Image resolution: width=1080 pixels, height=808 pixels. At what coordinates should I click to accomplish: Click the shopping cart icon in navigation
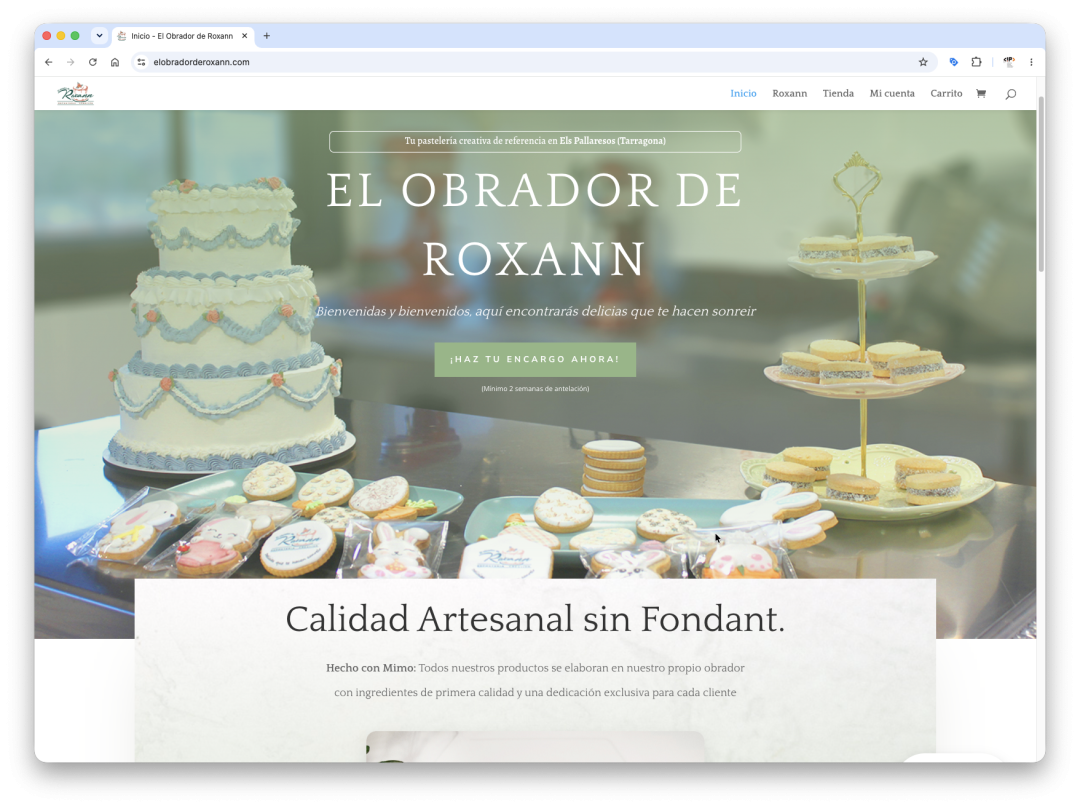(x=981, y=94)
